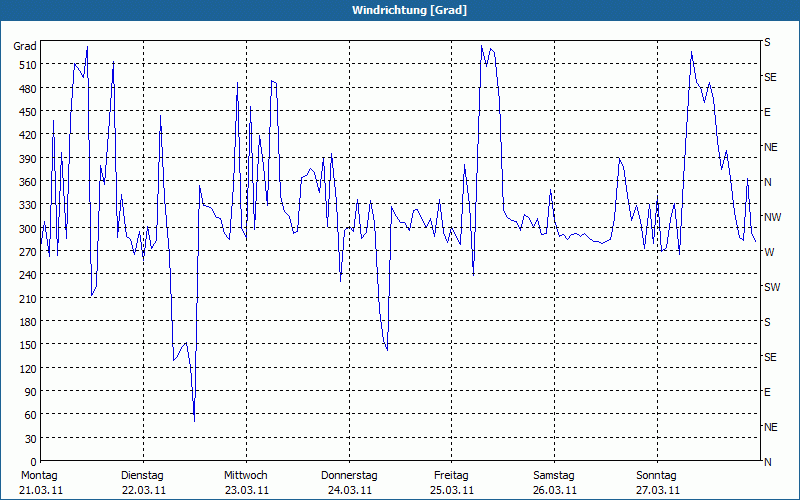800x500 pixels.
Task: Click the "Windrichtung [Grad]" chart title
Action: pyautogui.click(x=409, y=10)
